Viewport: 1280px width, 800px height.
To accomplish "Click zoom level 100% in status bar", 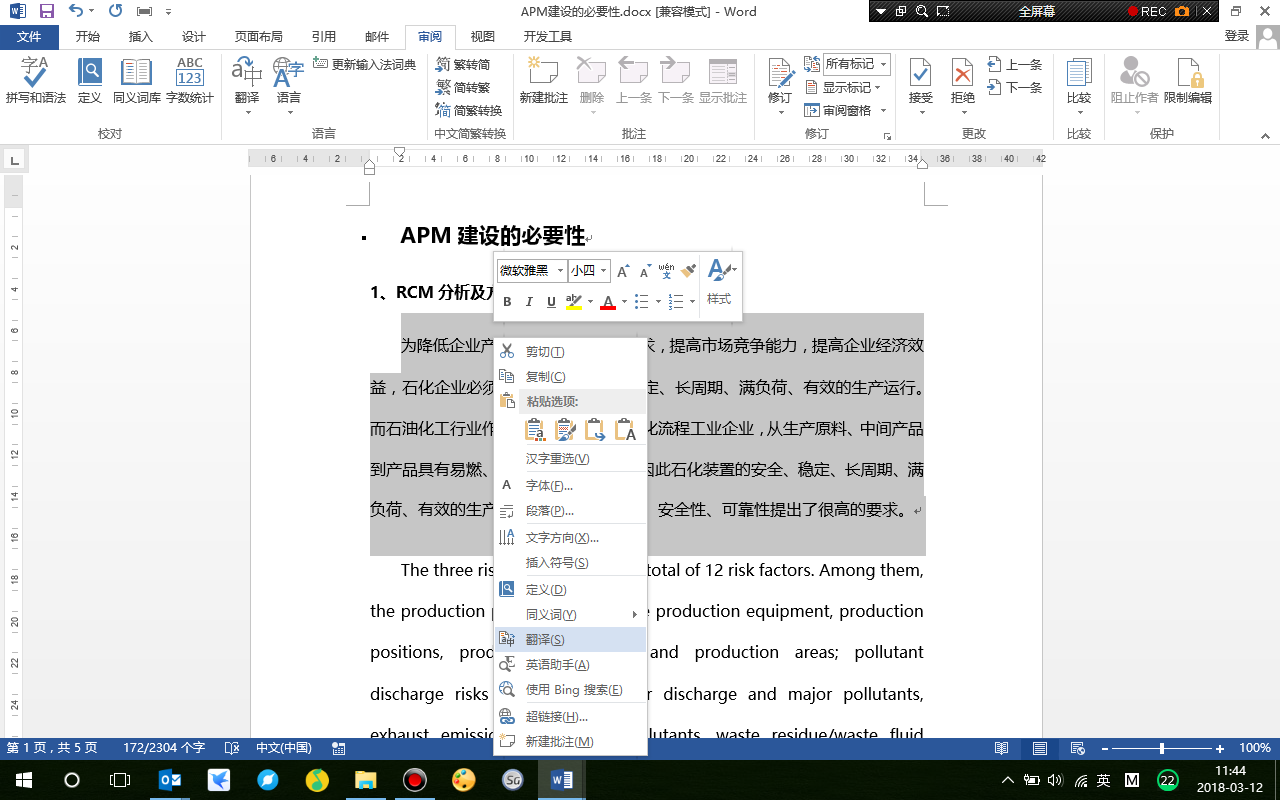I will pyautogui.click(x=1255, y=748).
